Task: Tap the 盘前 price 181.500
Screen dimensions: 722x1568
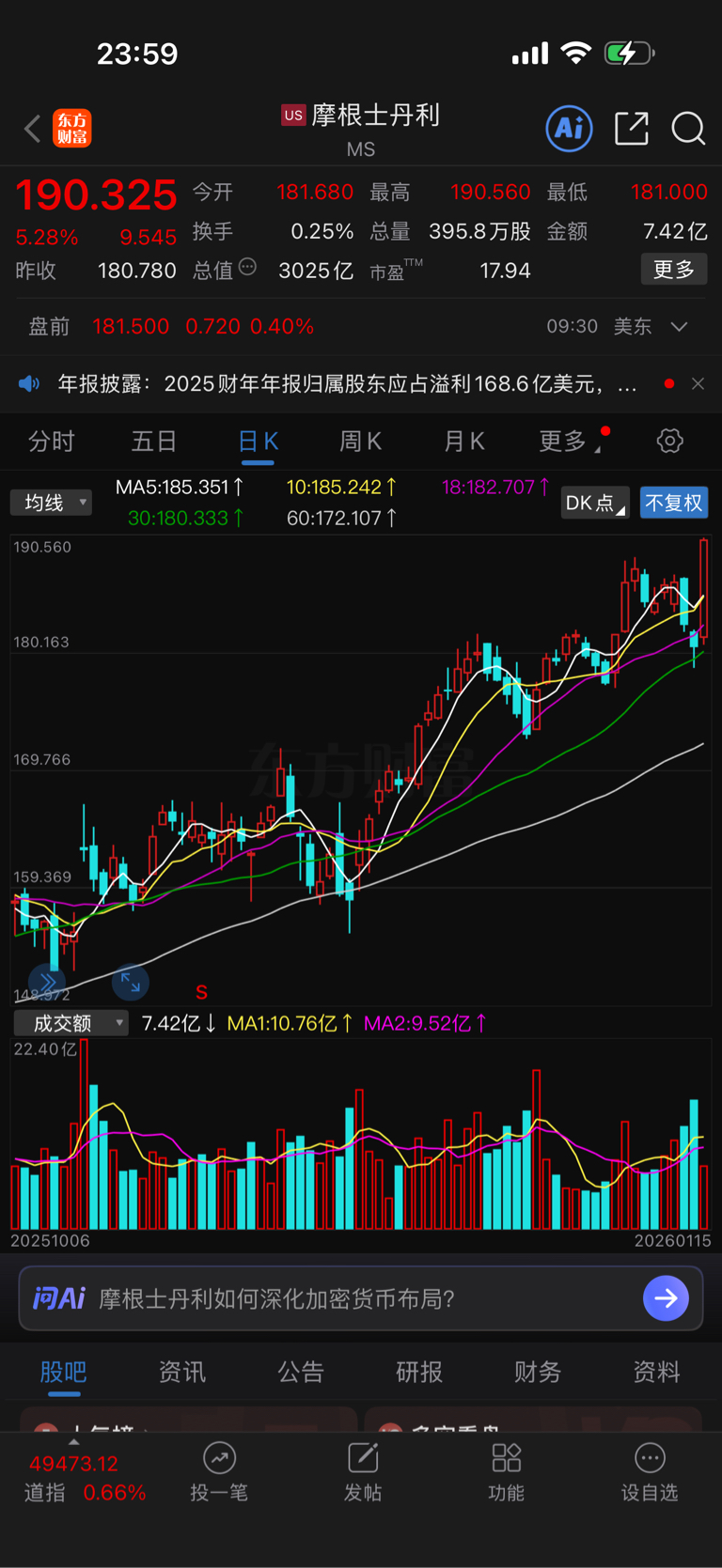Action: pyautogui.click(x=131, y=326)
